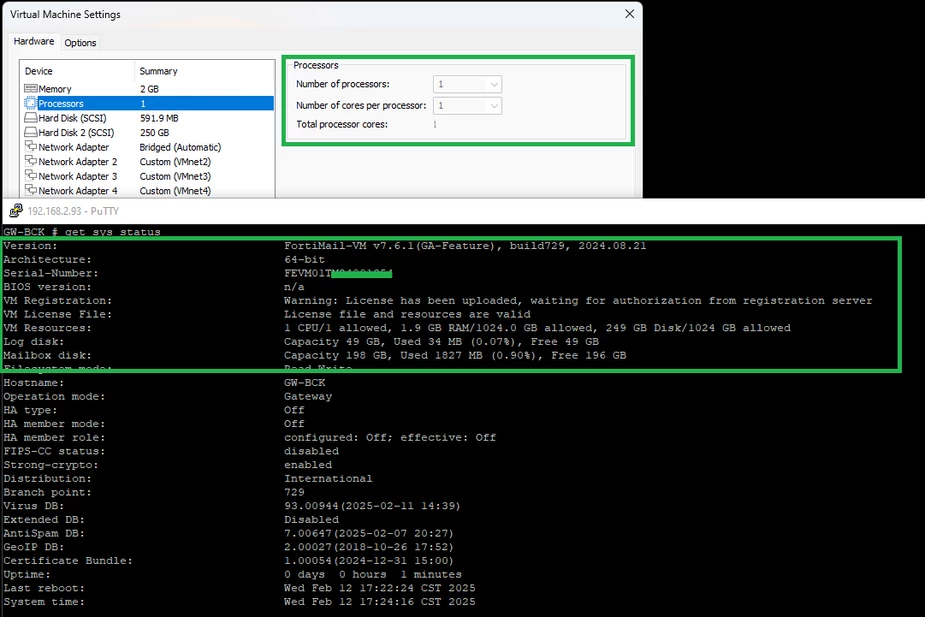This screenshot has width=925, height=617.
Task: Click the Branch point 729 value
Action: (x=294, y=492)
